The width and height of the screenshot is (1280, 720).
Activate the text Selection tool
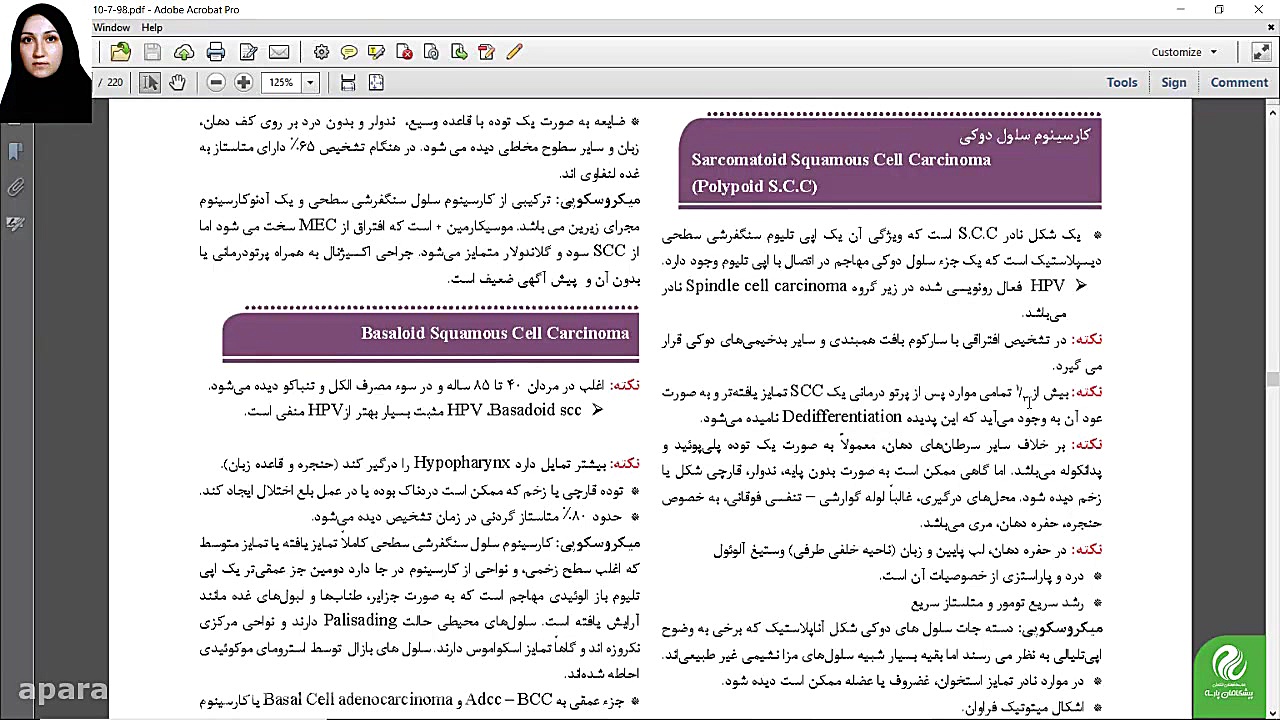[148, 82]
